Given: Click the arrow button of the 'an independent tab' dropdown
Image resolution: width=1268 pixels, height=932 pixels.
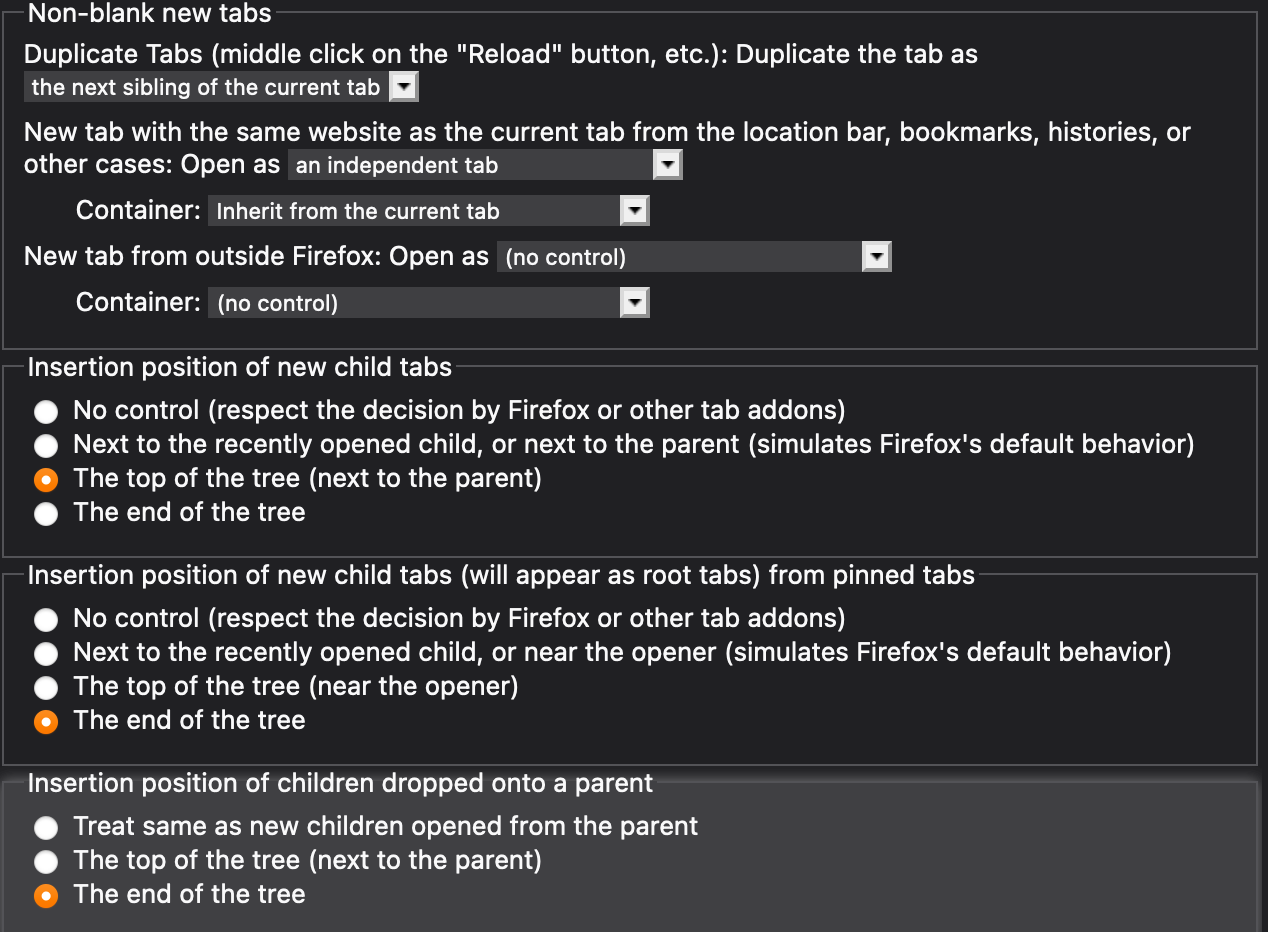Looking at the screenshot, I should pyautogui.click(x=667, y=165).
